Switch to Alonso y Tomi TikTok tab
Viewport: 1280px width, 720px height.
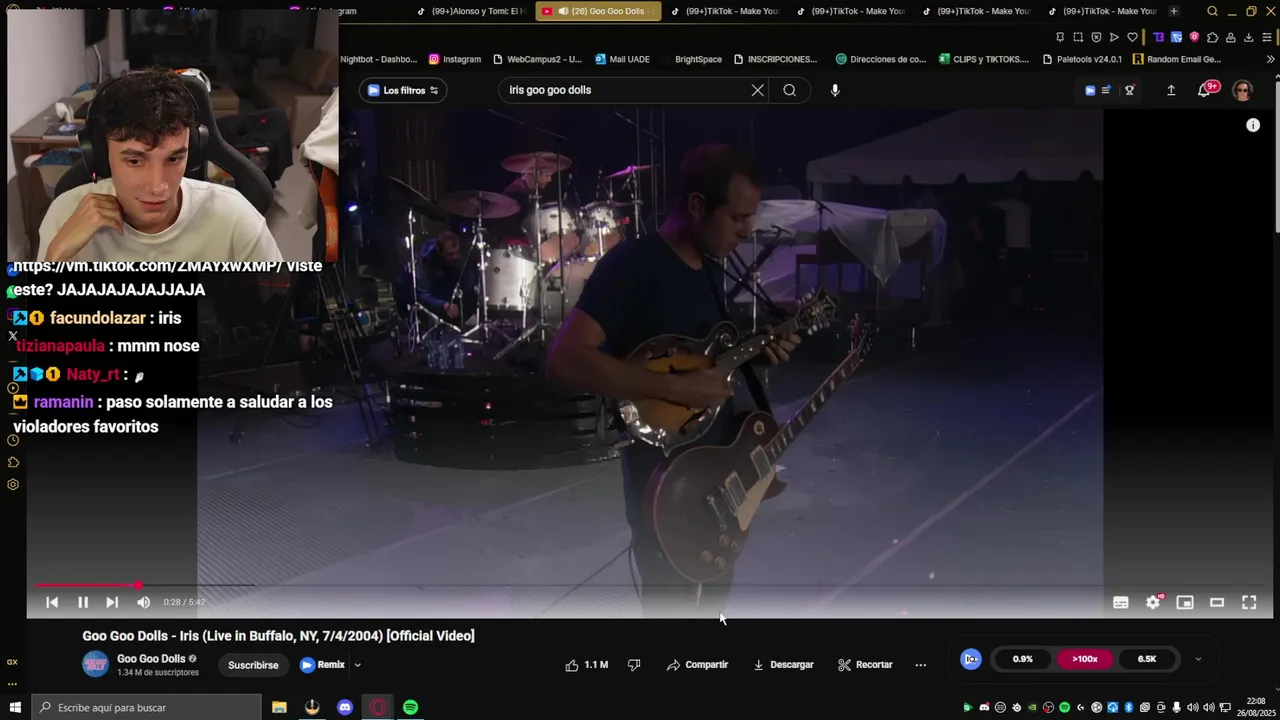tap(470, 11)
